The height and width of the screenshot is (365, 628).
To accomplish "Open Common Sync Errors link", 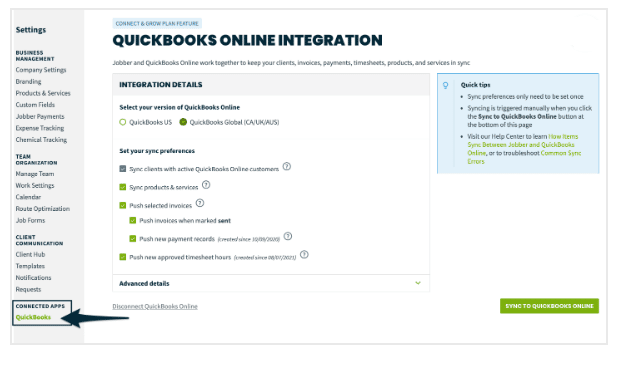I will pyautogui.click(x=524, y=157).
